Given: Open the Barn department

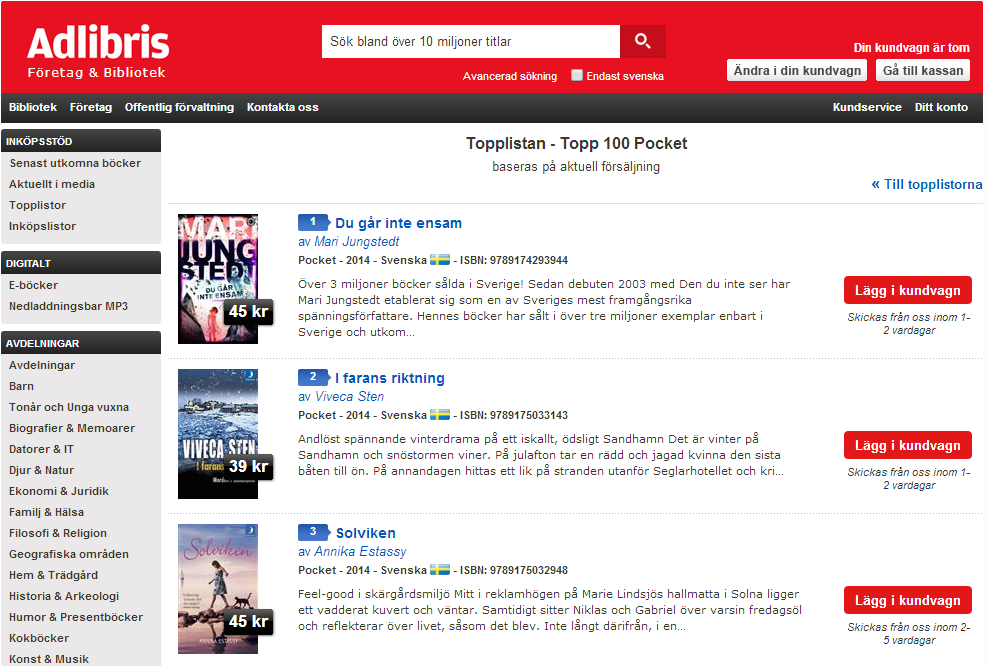Looking at the screenshot, I should point(21,386).
